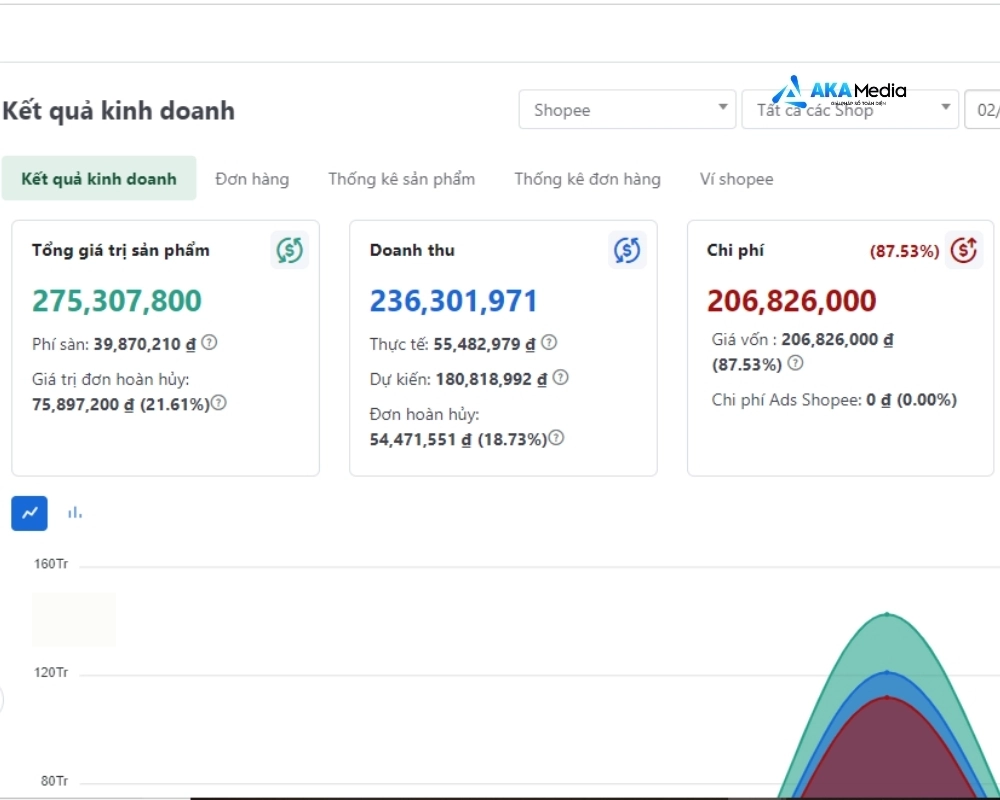Open the Ví shopee tab
Screen dimensions: 1000x800
(x=736, y=179)
